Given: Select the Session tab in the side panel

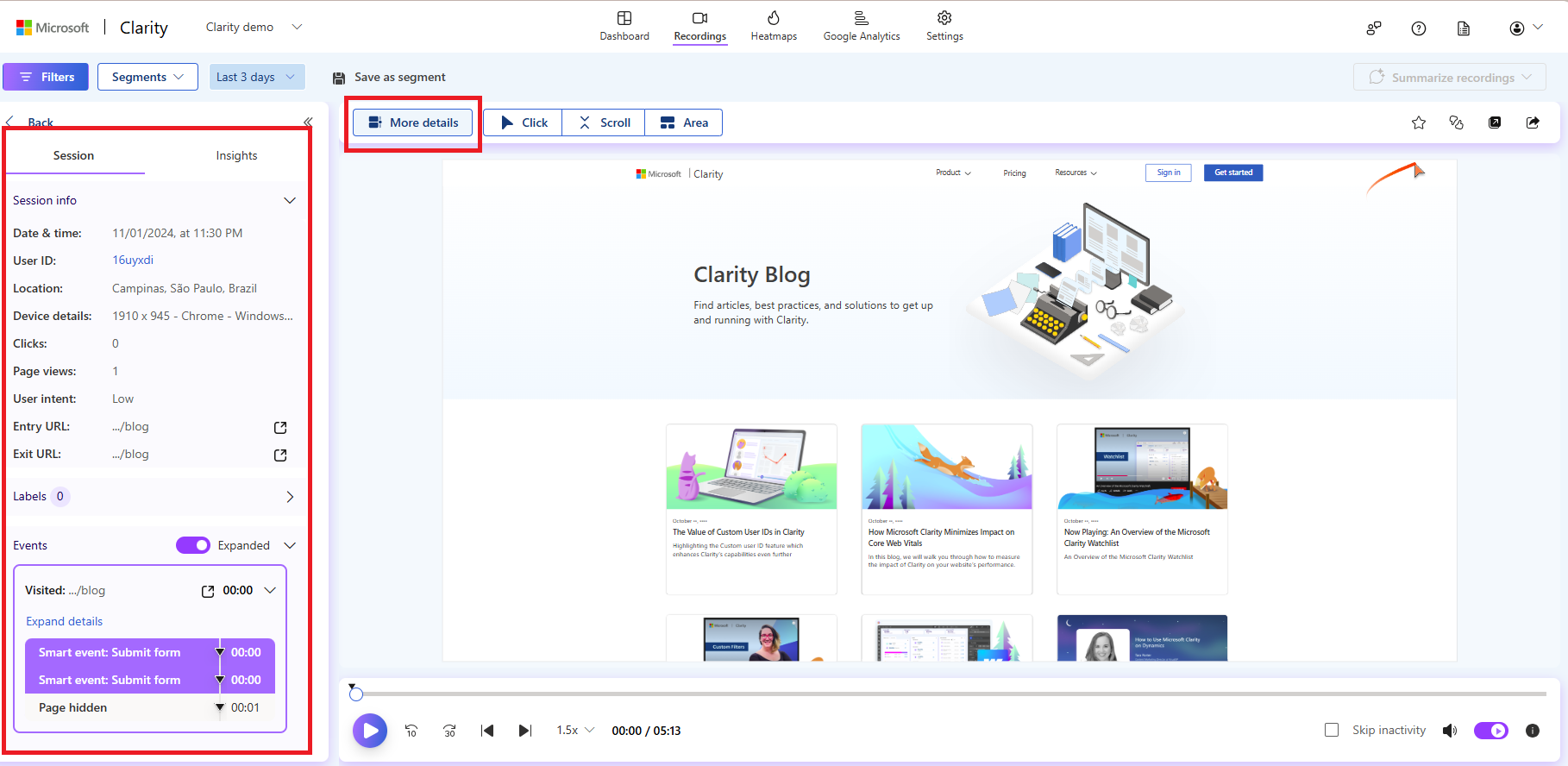Looking at the screenshot, I should [73, 156].
